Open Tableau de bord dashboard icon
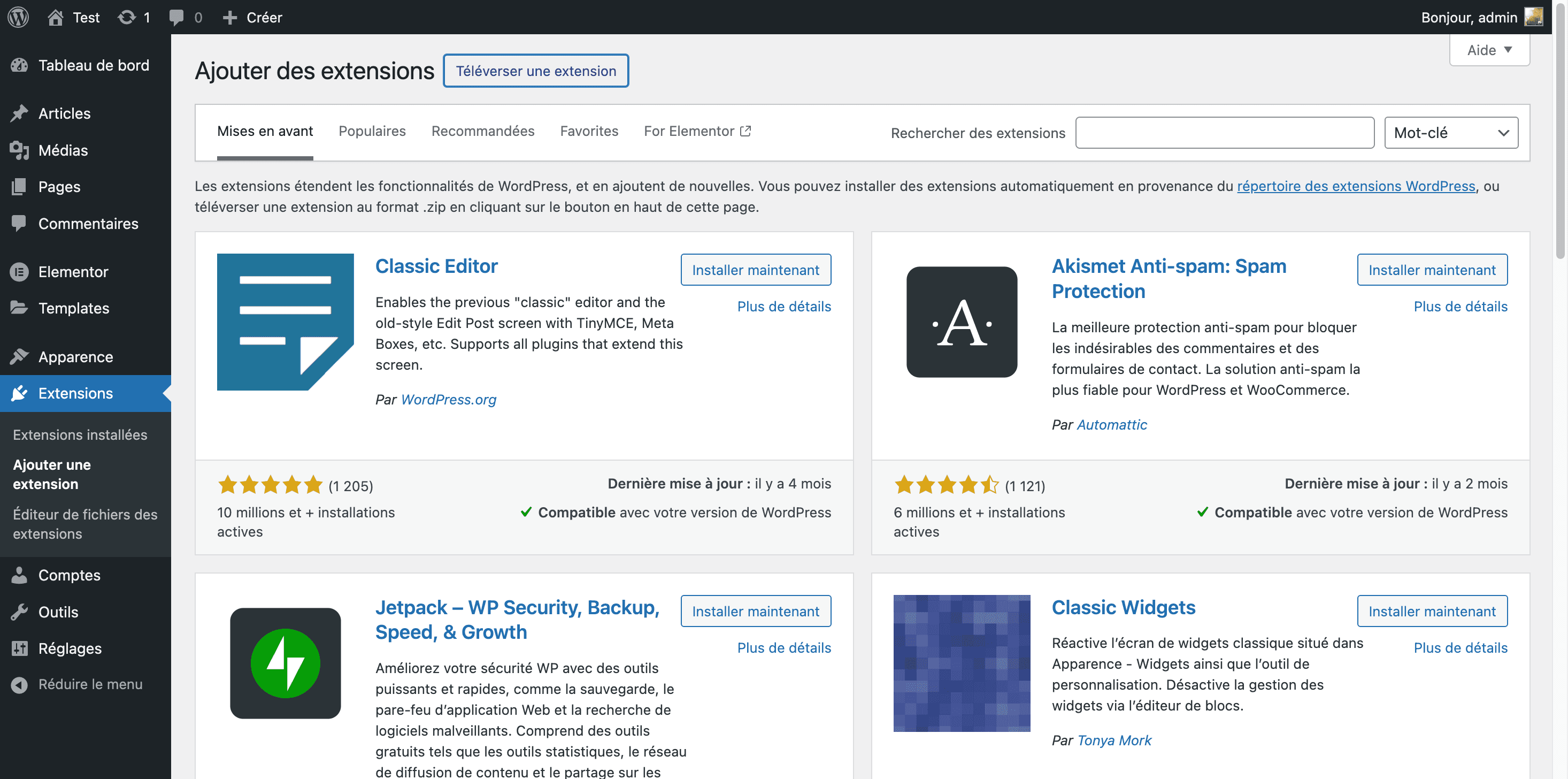The width and height of the screenshot is (1568, 779). (19, 65)
